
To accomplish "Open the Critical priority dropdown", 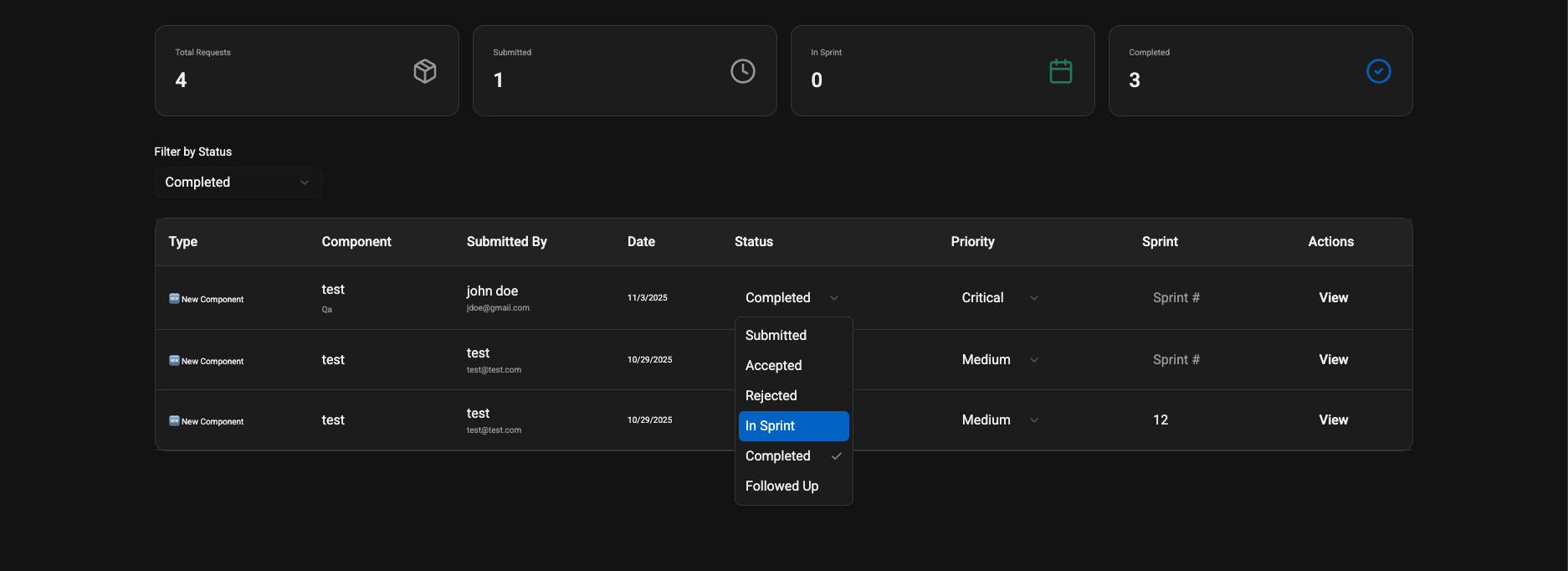I will click(1000, 298).
